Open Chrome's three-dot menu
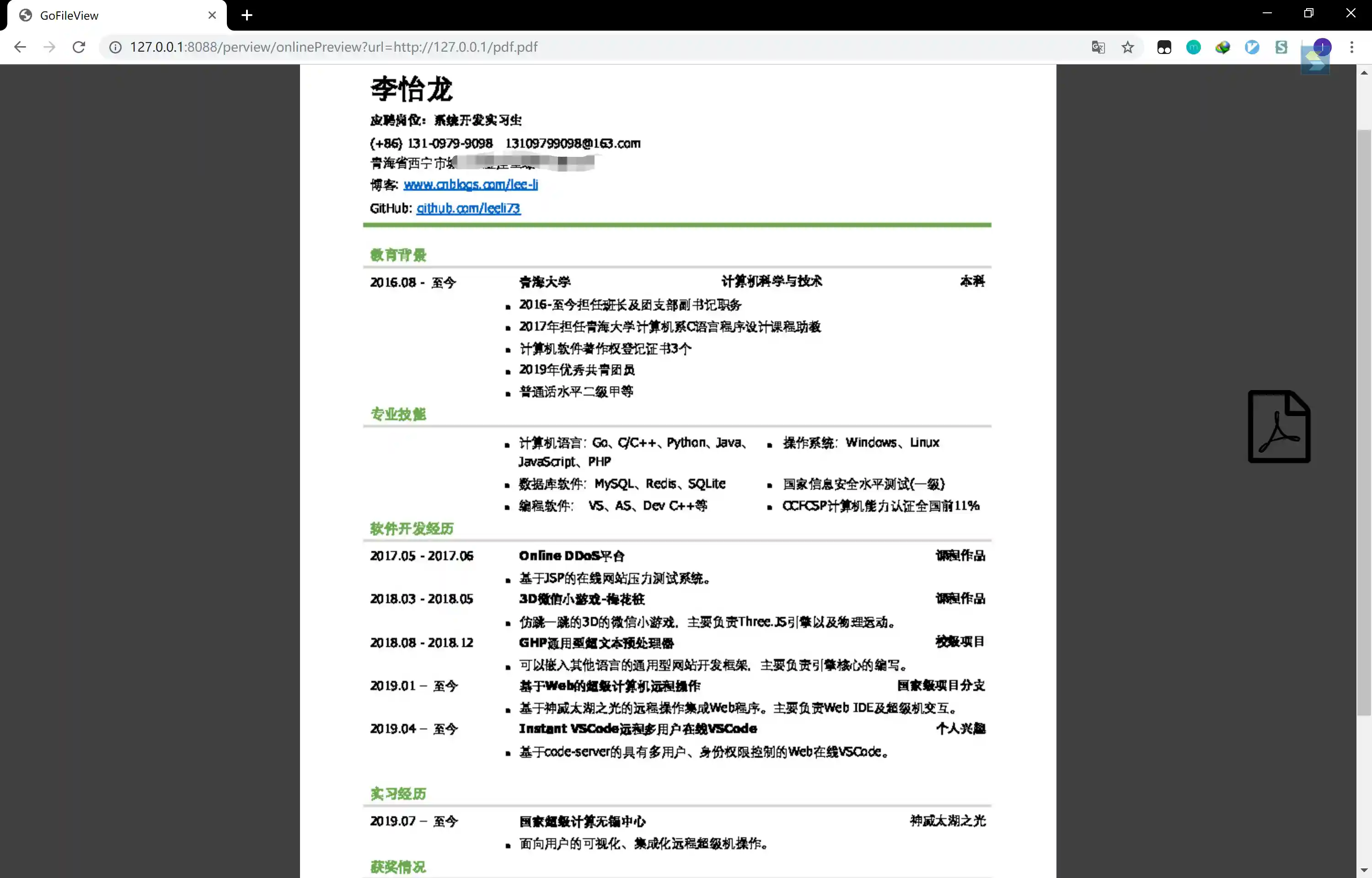Screen dimensions: 1372x878 [x=1351, y=47]
